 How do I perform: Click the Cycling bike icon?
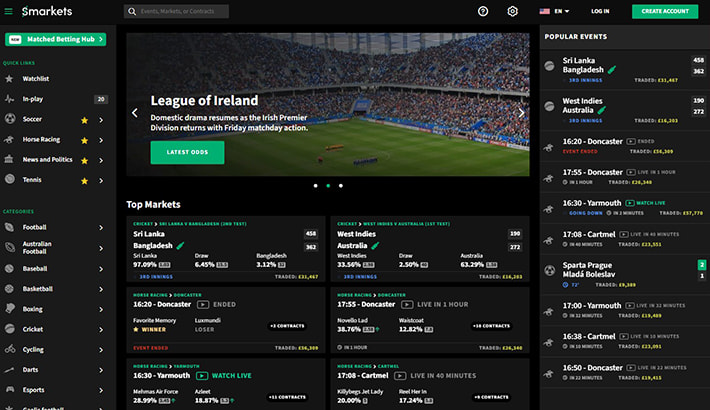point(10,349)
